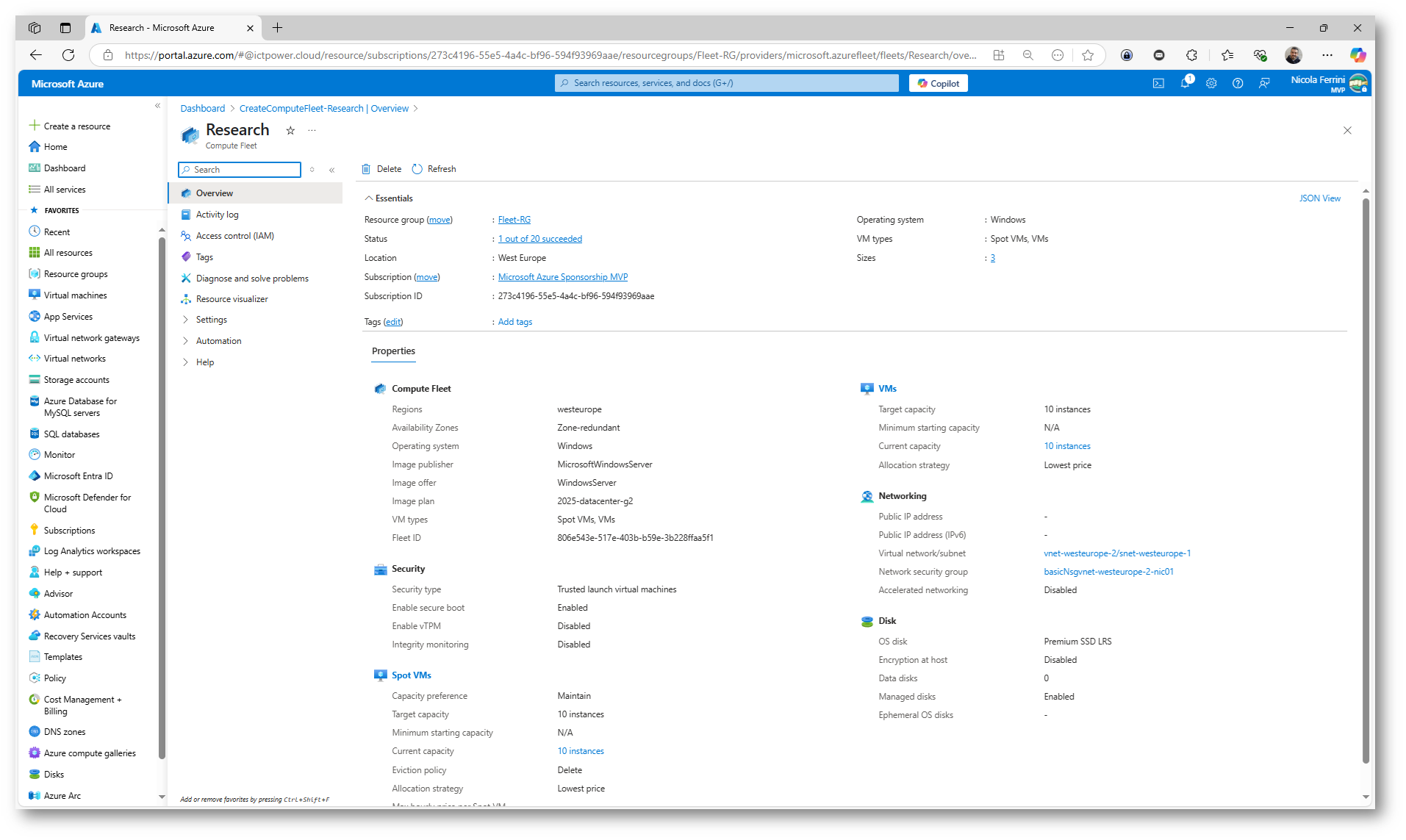Click the '1 out of 20 succeeded' status link
This screenshot has height=840, width=1406.
pyautogui.click(x=539, y=239)
